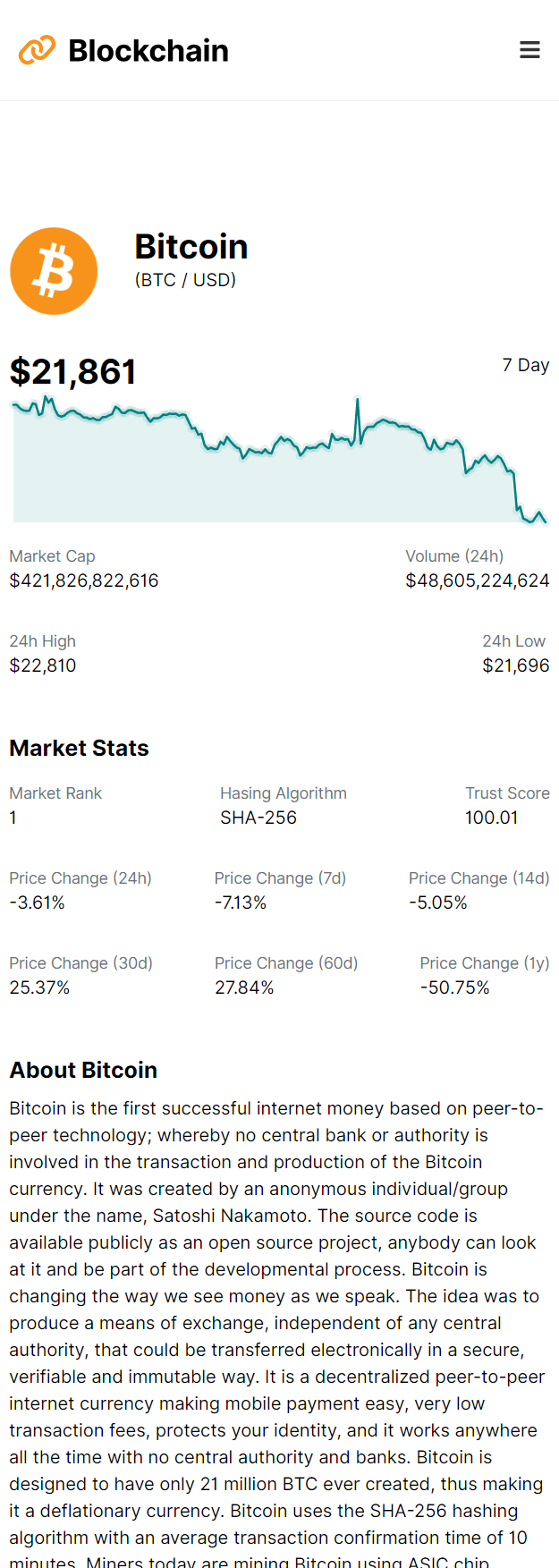559x1568 pixels.
Task: Click the Bitcoin title heading
Action: [x=191, y=247]
